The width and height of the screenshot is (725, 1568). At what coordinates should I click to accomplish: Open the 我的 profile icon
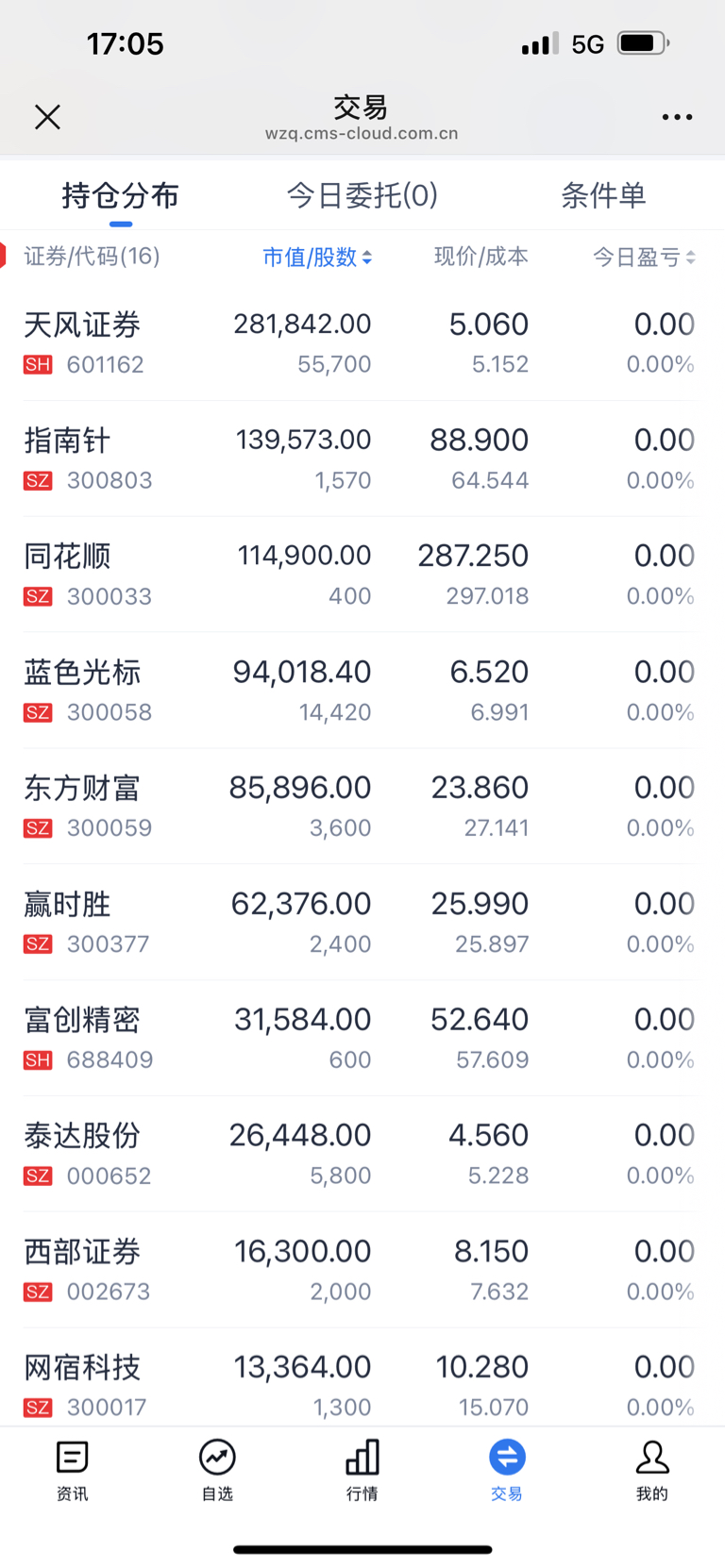(x=652, y=1458)
